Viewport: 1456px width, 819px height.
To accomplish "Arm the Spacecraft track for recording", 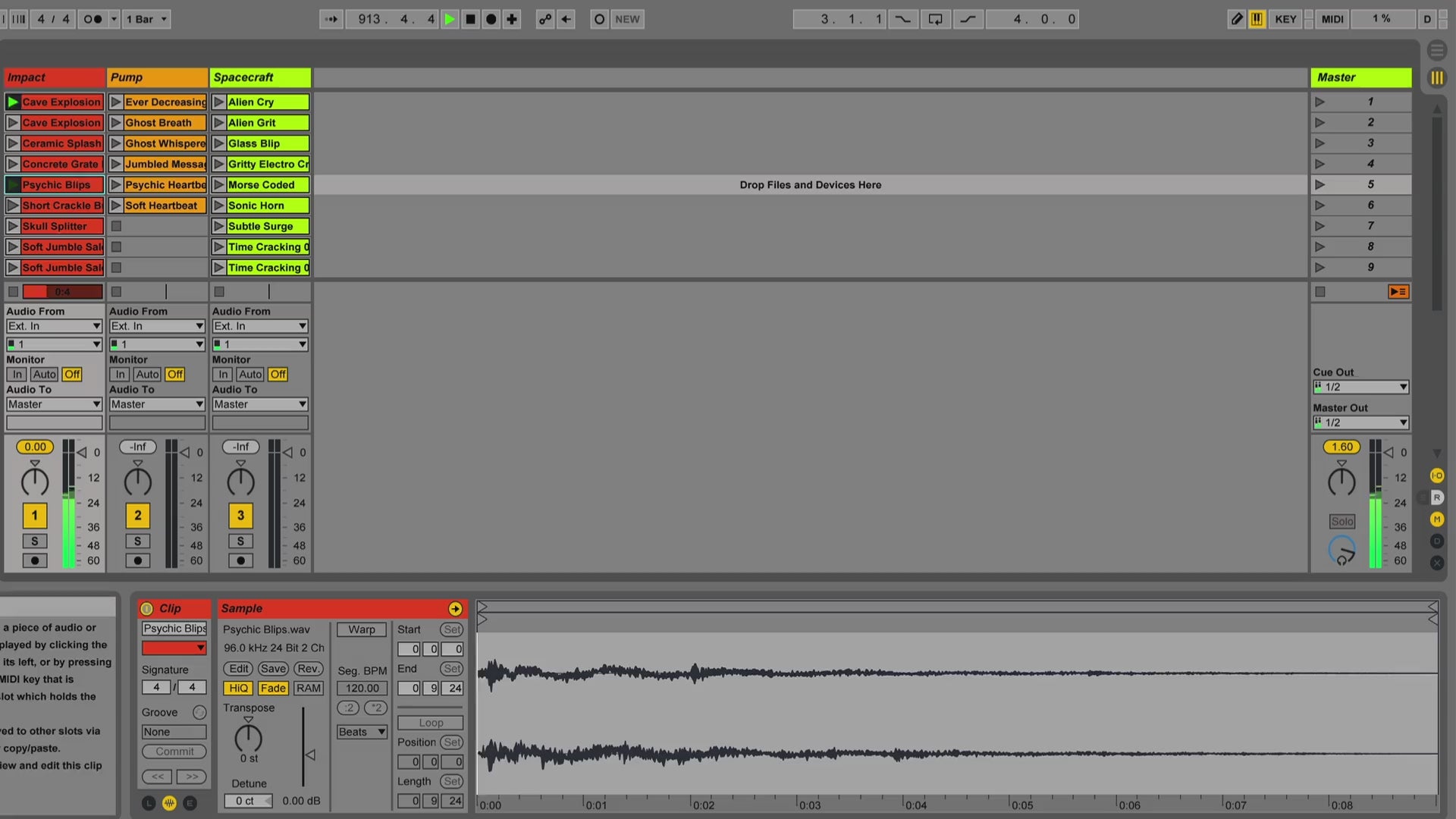I will coord(240,560).
